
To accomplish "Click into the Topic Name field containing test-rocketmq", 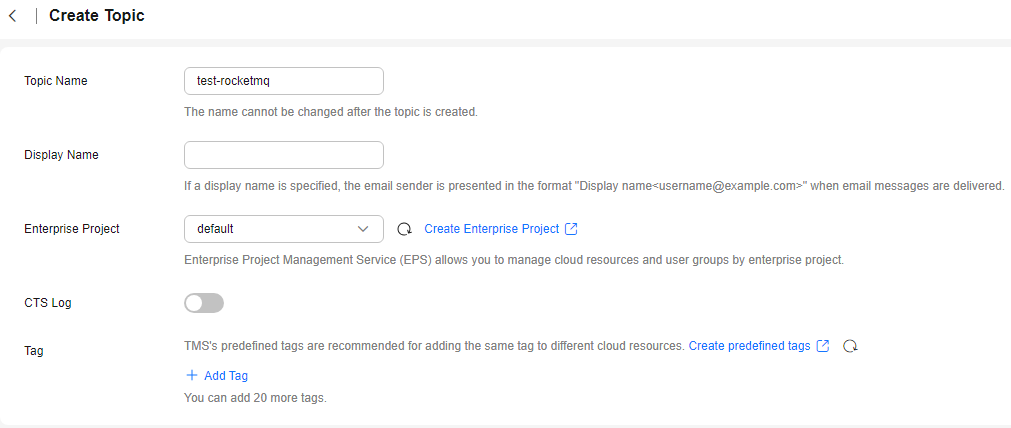I will tap(284, 81).
